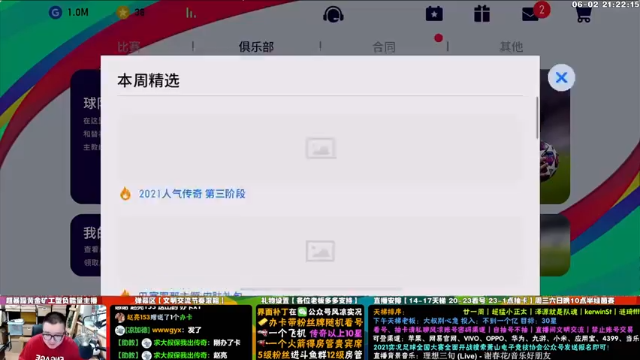Switch to the 俱乐部 tab

pos(256,47)
